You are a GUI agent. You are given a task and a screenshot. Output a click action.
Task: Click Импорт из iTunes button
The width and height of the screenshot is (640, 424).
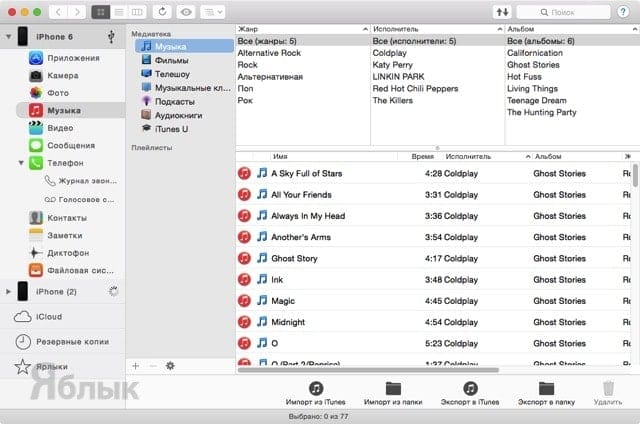click(x=316, y=394)
